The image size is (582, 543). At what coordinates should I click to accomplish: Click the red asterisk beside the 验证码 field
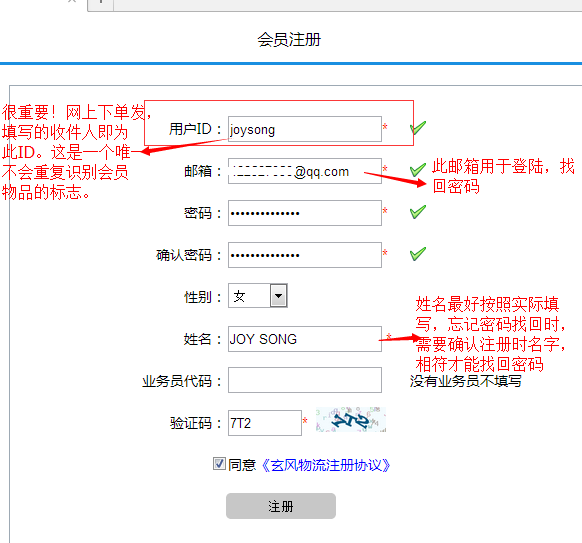(305, 421)
